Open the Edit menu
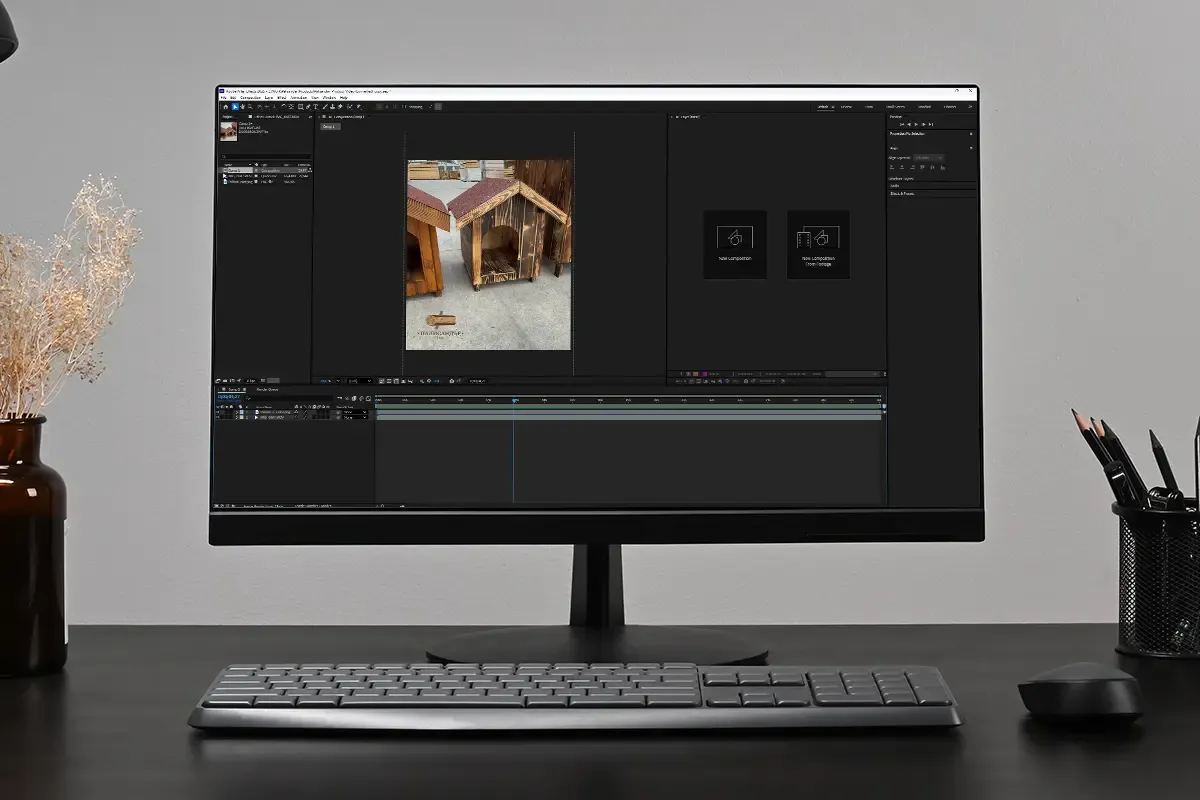Image resolution: width=1200 pixels, height=800 pixels. pos(233,98)
